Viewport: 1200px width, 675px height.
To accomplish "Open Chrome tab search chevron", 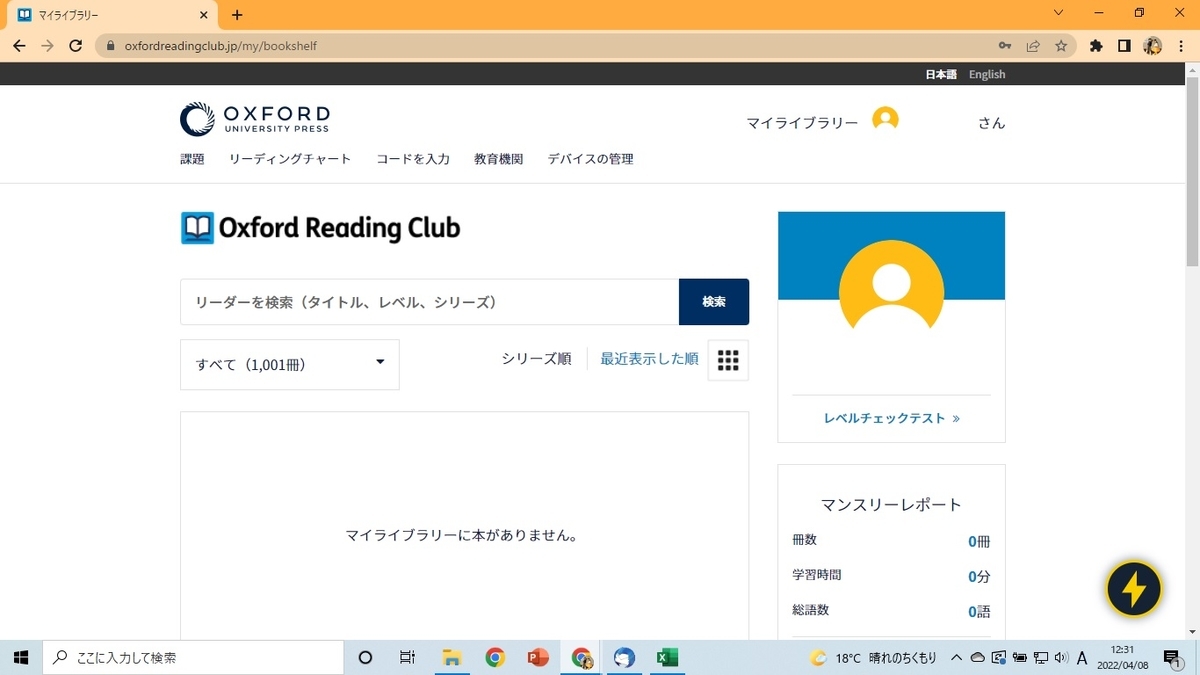I will 1059,13.
